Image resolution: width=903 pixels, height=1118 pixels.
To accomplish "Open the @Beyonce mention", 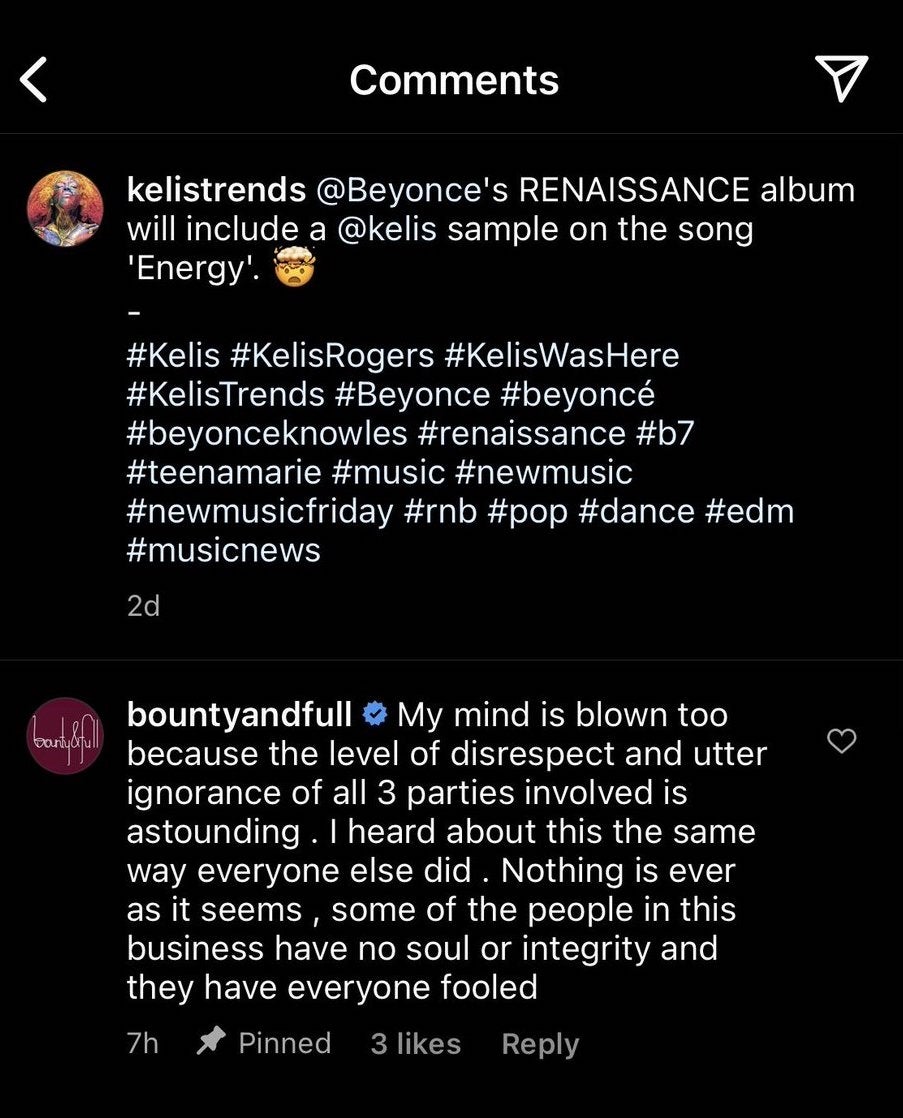I will [390, 189].
